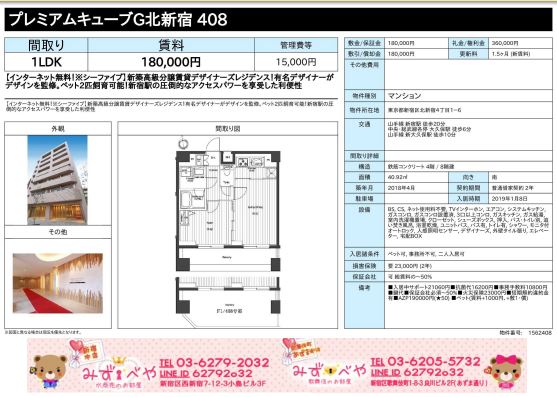Screen dimensions: 557x397
Task: Click the title プレミアムキューブG北新宿 408
Action: coord(118,20)
